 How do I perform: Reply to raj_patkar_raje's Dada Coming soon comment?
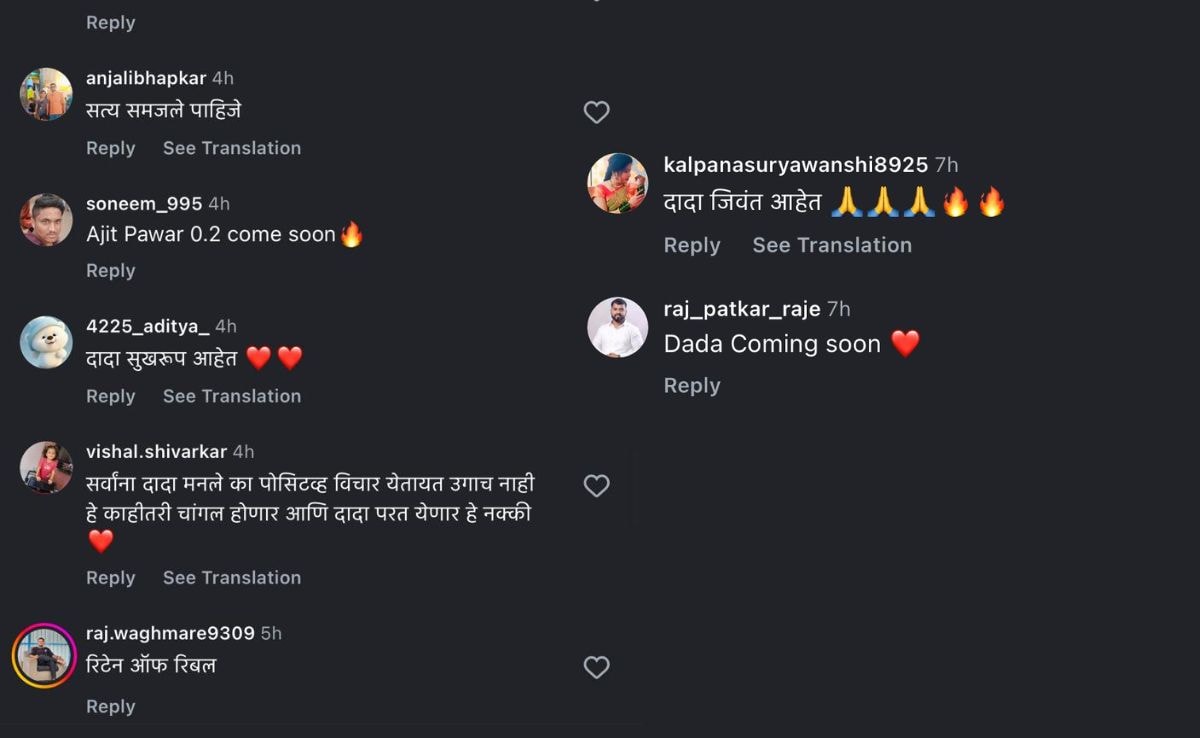tap(692, 386)
